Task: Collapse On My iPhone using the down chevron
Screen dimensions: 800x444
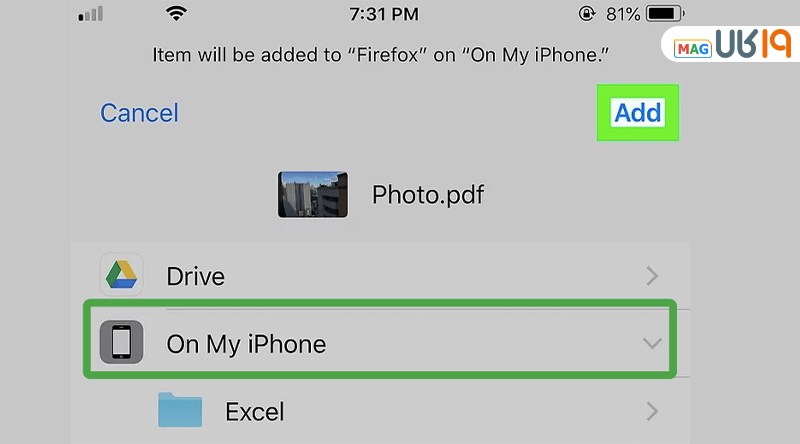Action: point(652,344)
